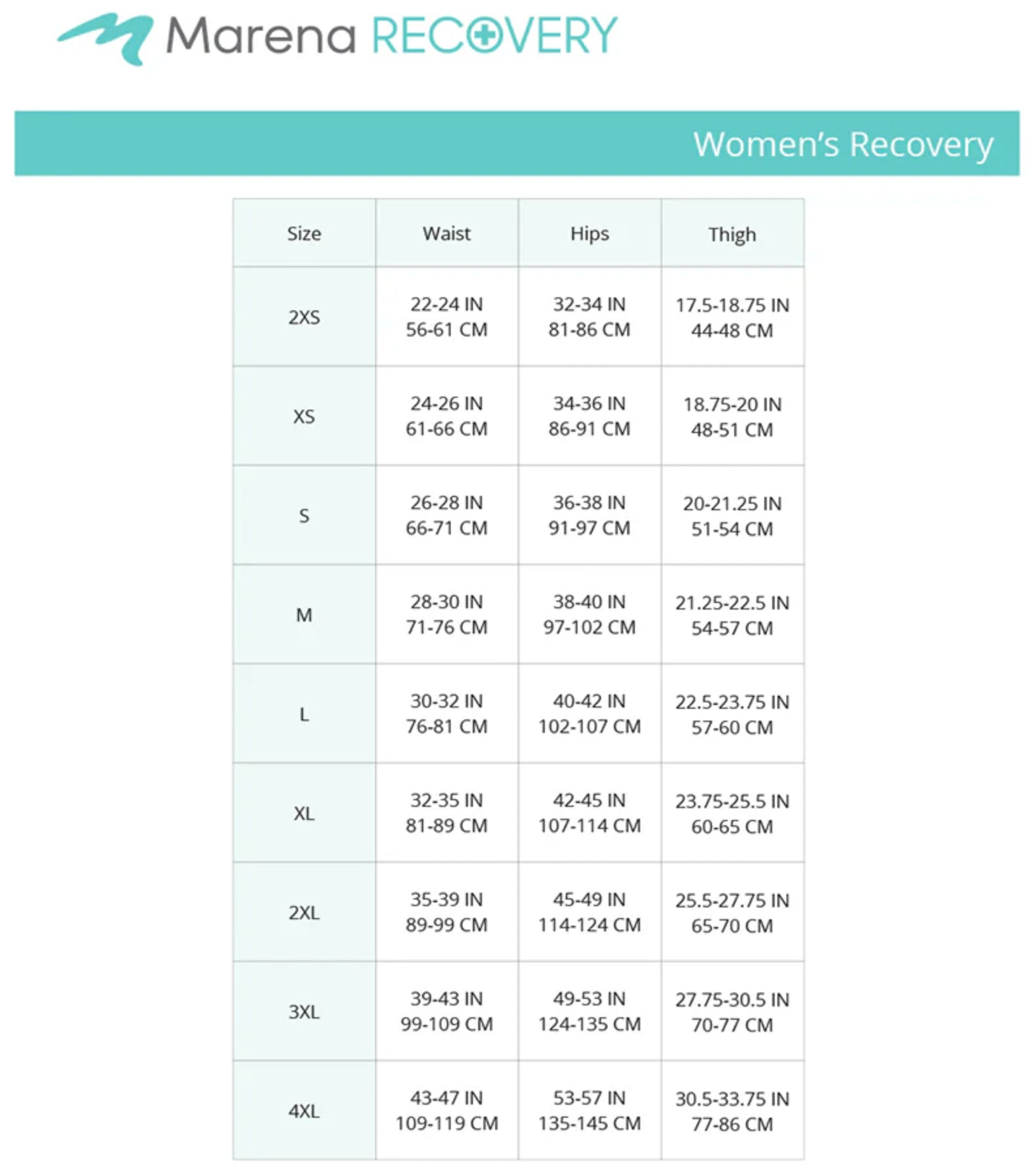Viewport: 1036px width, 1176px height.
Task: Click the Marena teal wave logo mark
Action: click(x=108, y=37)
